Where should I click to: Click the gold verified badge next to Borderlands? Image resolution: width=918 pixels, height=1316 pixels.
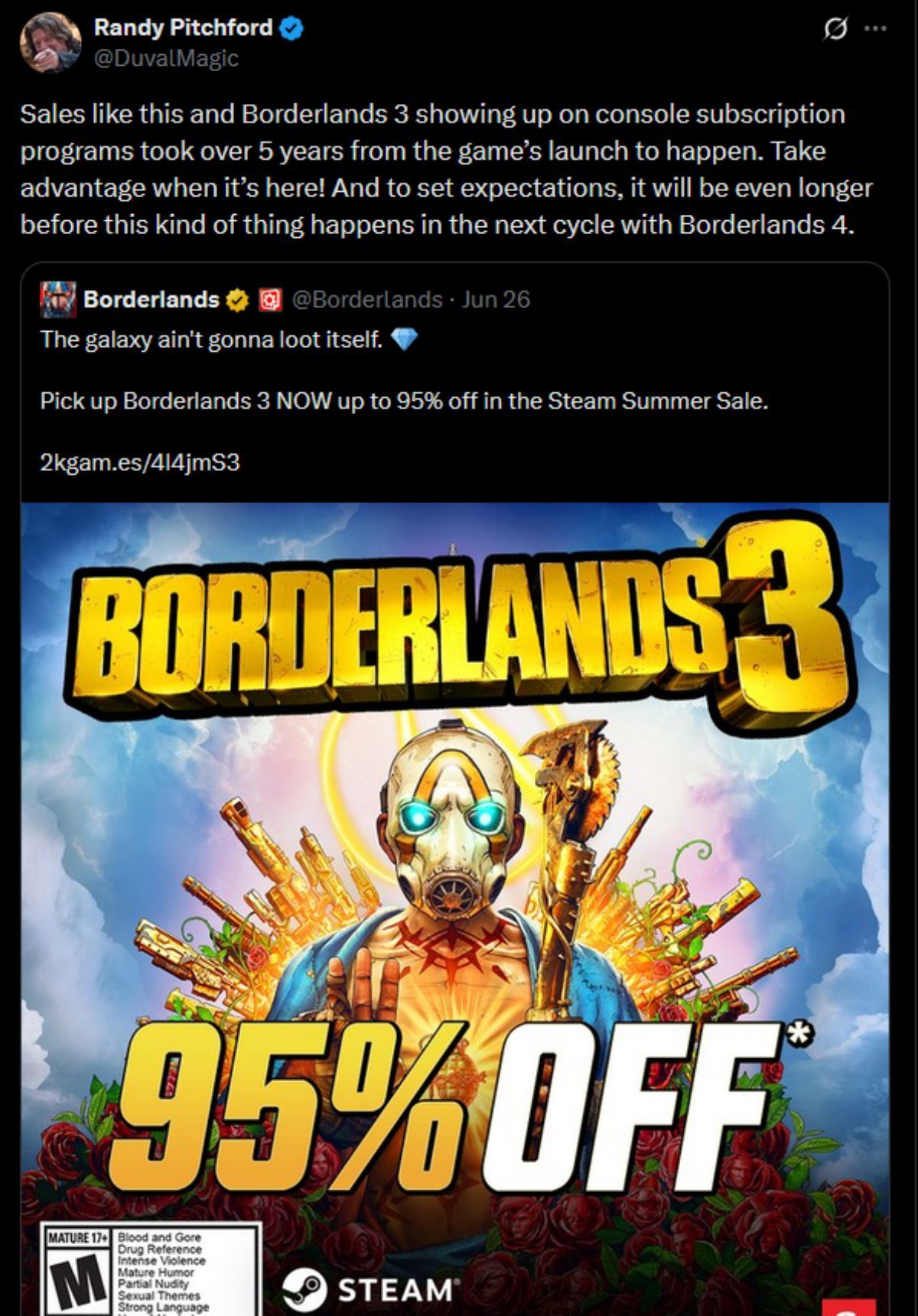[239, 300]
